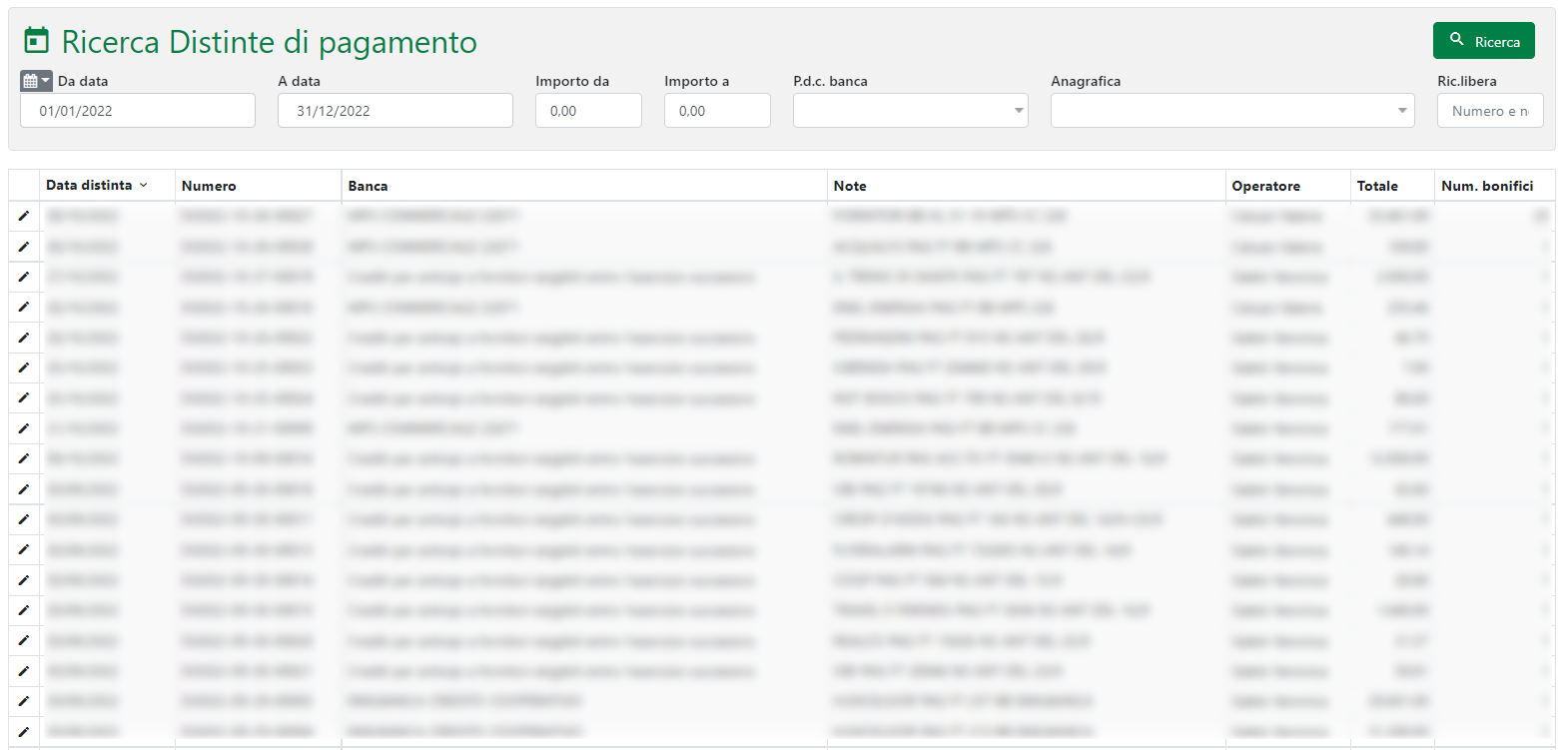Screen dimensions: 1568x750
Task: Open the fifth row with its pencil icon
Action: 24,338
